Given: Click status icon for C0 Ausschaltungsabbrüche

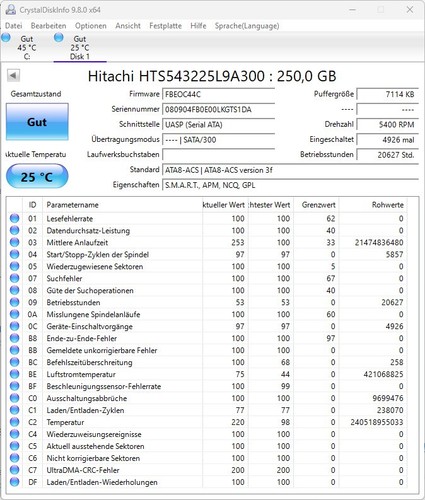Looking at the screenshot, I should pos(14,398).
